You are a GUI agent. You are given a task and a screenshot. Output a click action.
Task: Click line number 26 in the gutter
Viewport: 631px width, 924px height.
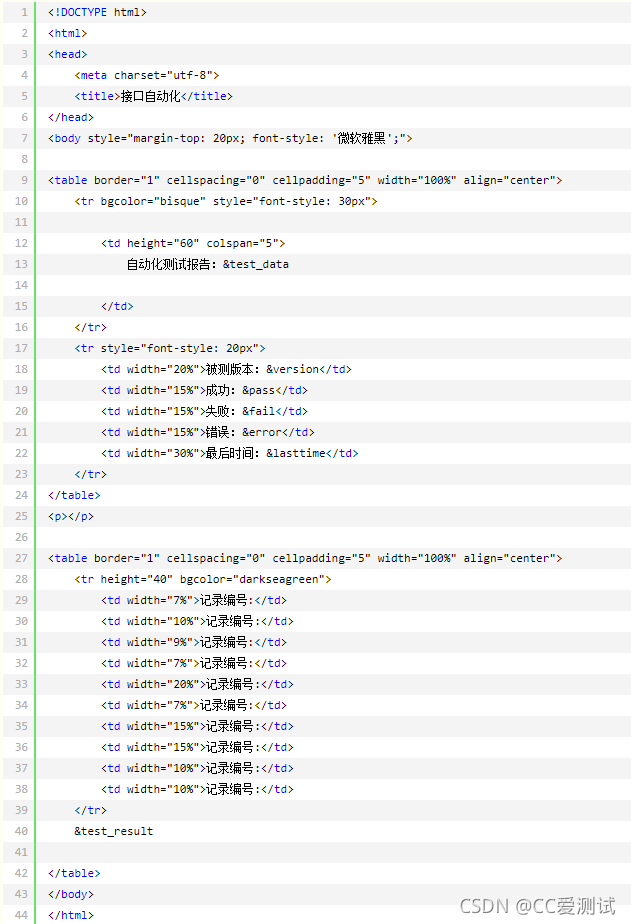tap(21, 537)
